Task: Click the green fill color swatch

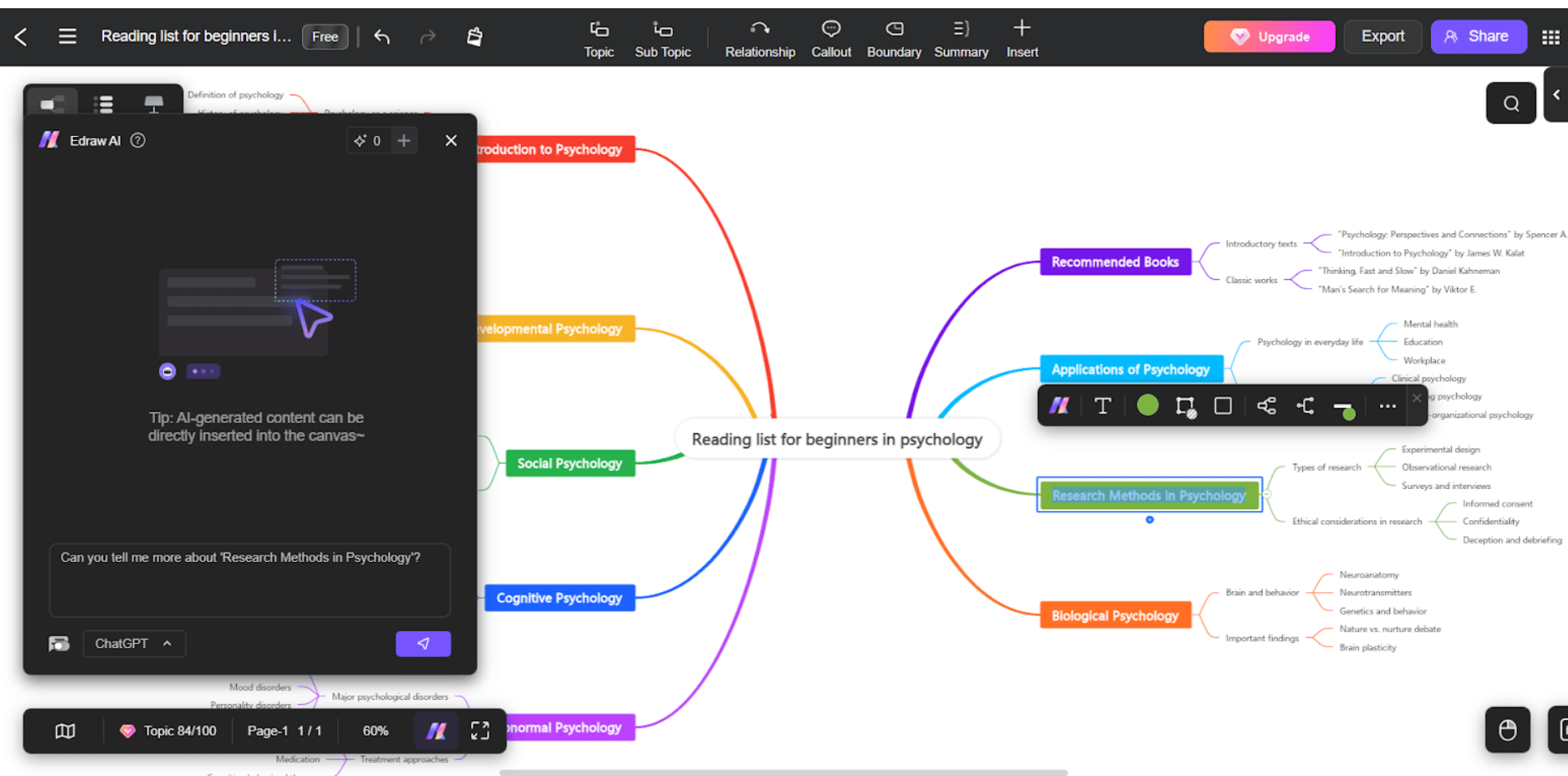Action: click(1146, 404)
